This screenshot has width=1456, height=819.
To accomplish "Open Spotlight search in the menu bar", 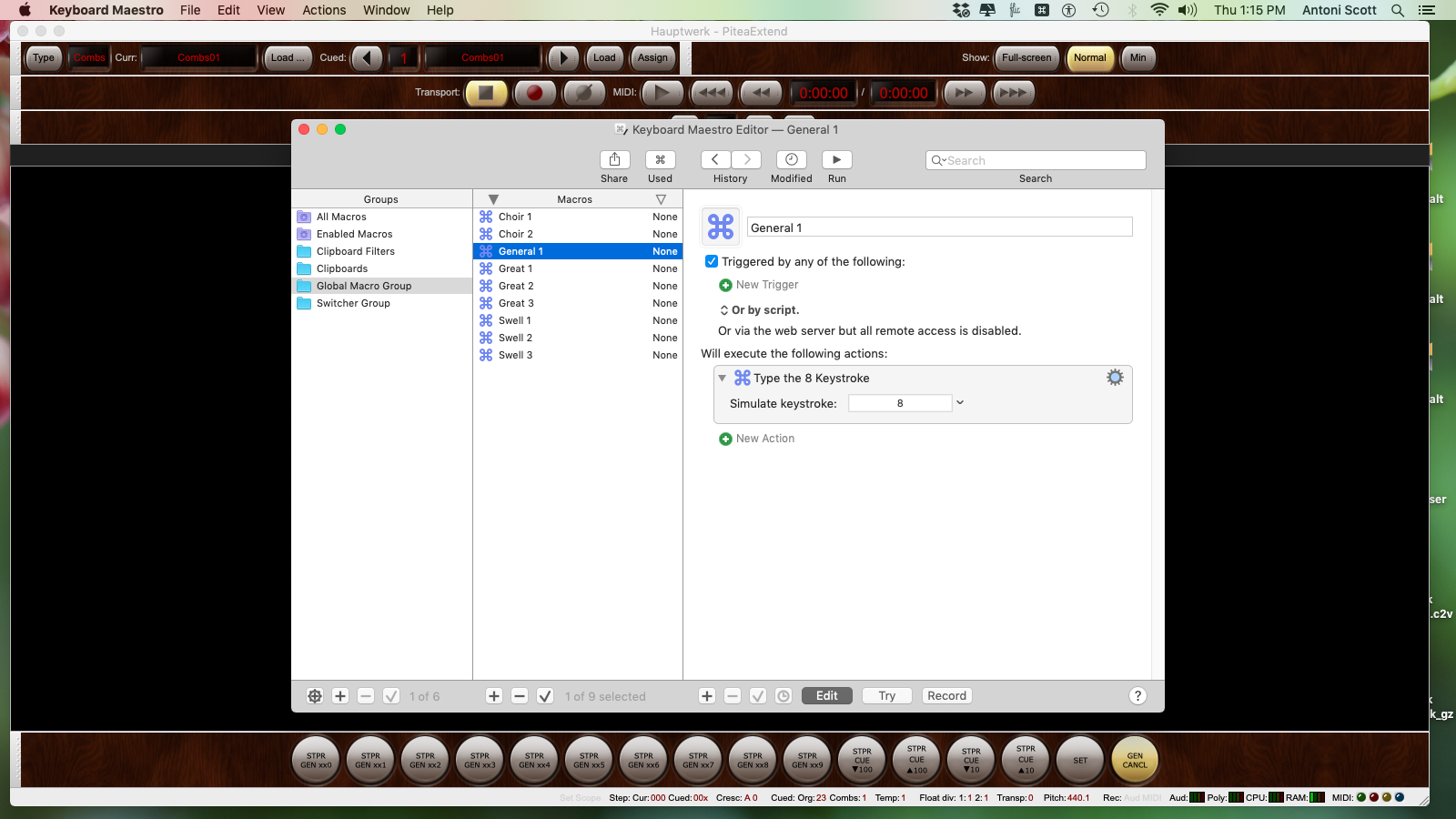I will tap(1398, 10).
